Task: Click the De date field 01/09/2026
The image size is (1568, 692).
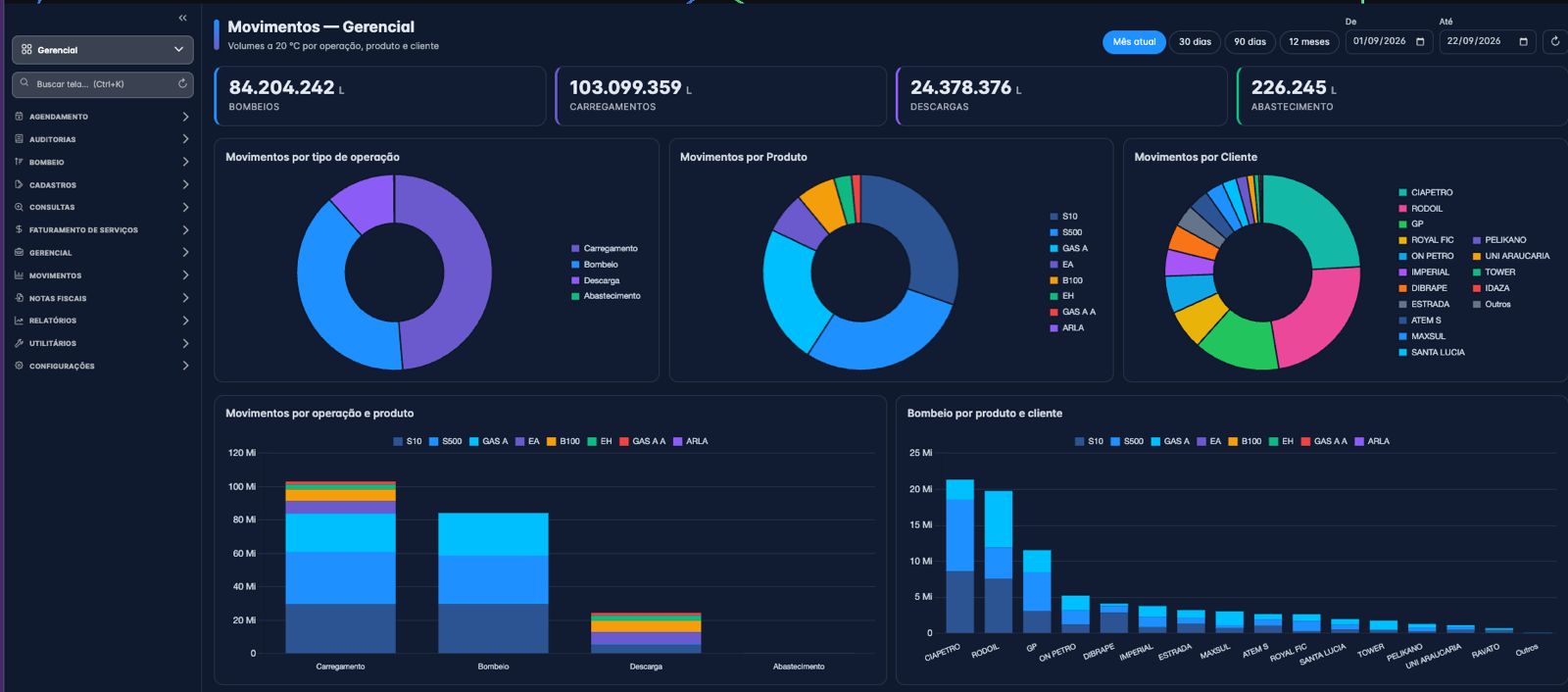Action: click(x=1389, y=41)
